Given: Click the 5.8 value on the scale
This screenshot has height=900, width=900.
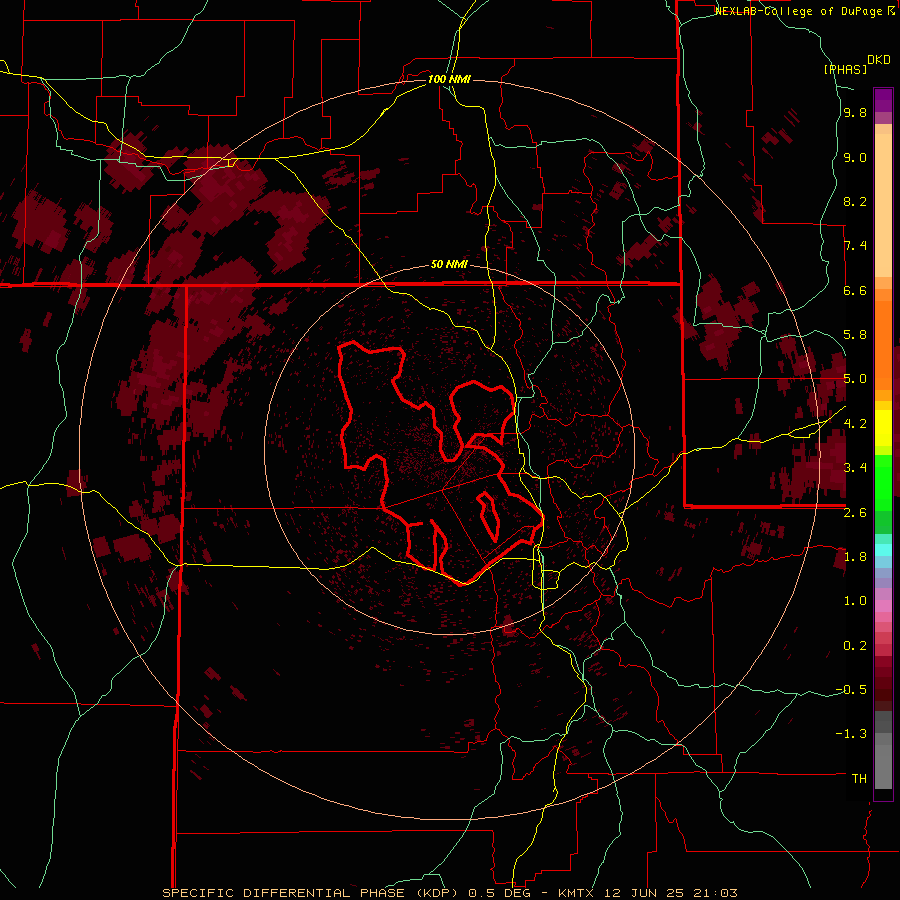Looking at the screenshot, I should (x=855, y=335).
